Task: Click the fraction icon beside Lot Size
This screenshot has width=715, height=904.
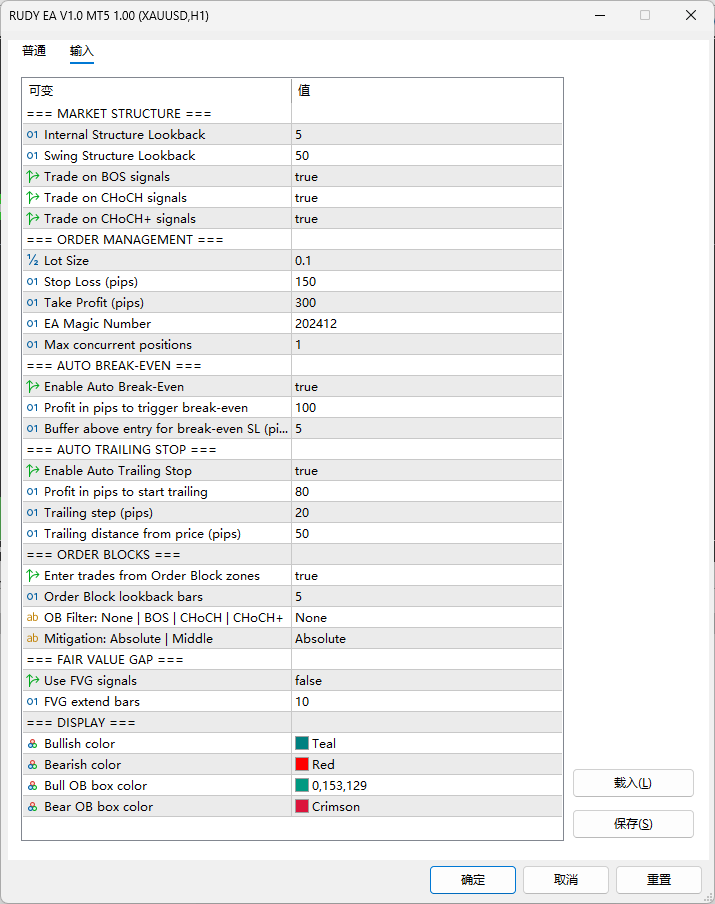Action: coord(32,261)
